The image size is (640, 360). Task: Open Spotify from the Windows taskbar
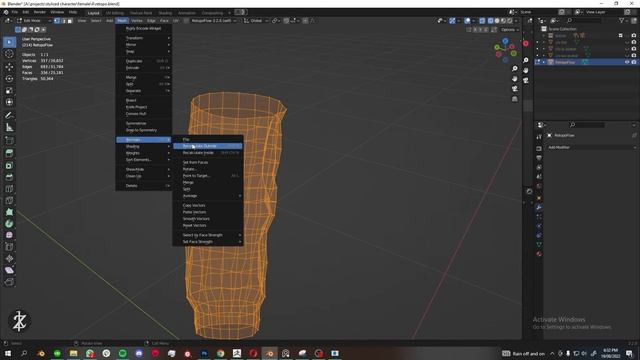point(123,353)
